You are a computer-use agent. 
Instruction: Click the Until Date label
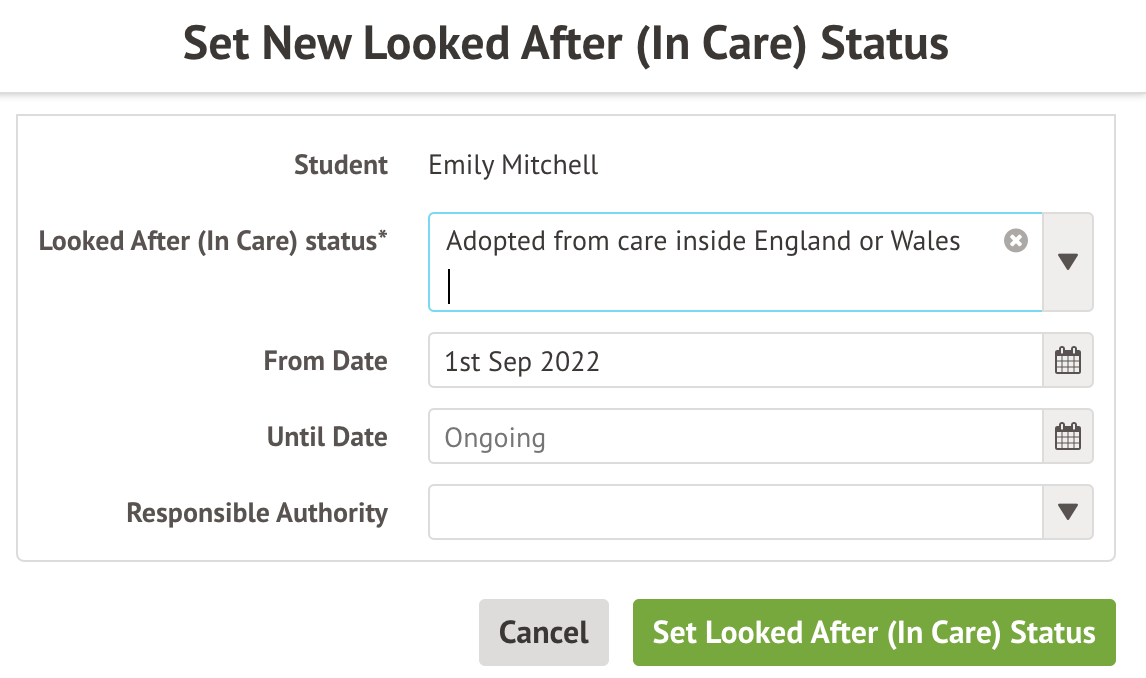327,437
